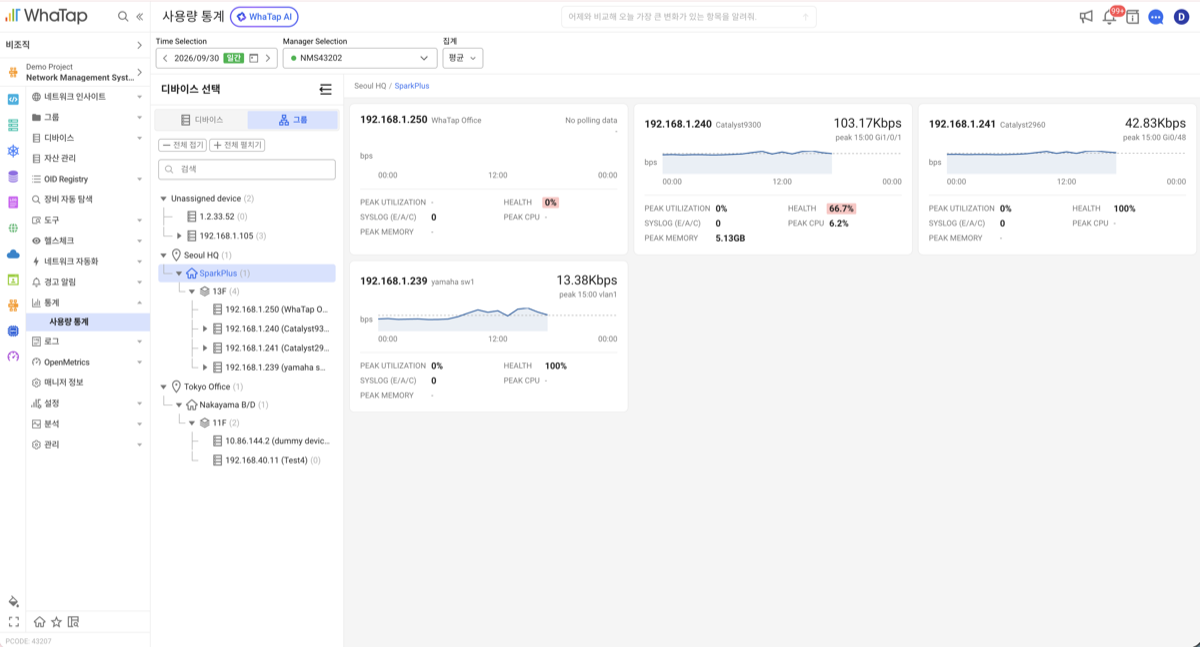Open the Manager Selection NMS43202 dropdown

coord(360,58)
